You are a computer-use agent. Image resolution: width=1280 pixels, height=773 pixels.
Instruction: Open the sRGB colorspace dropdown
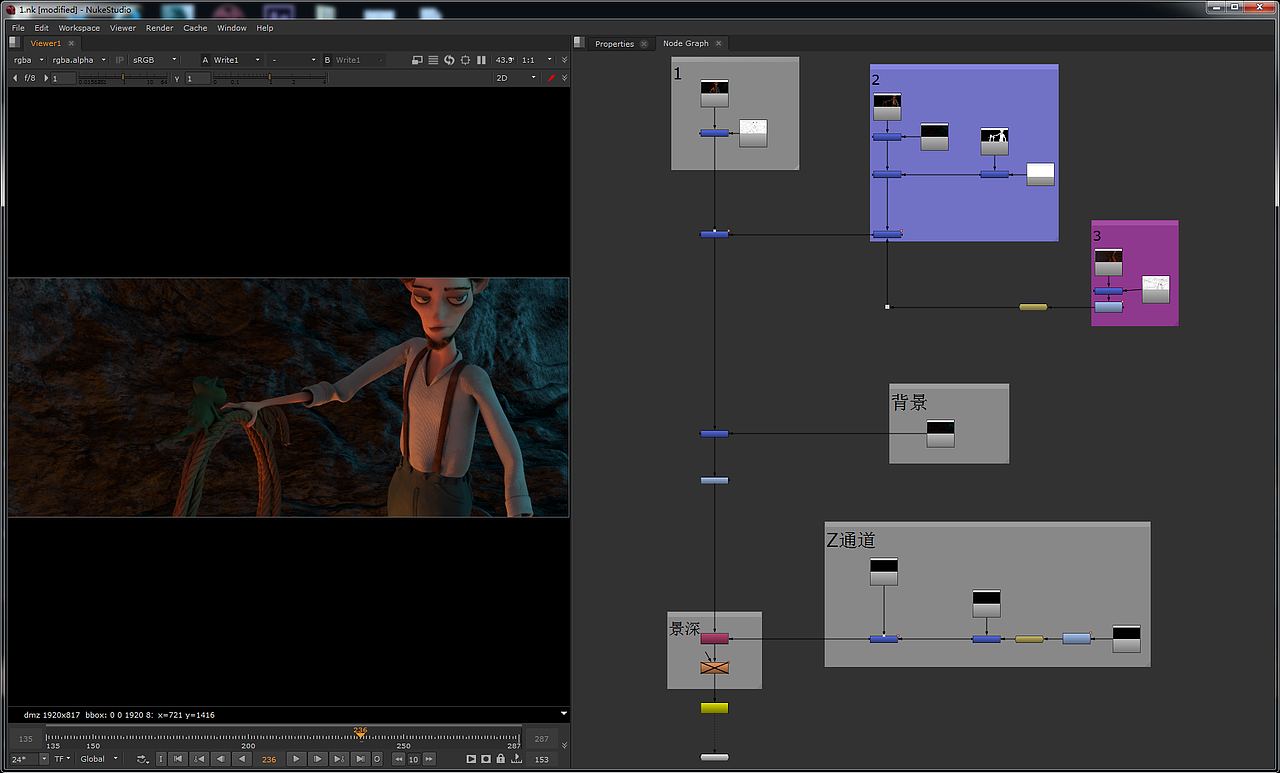(155, 60)
